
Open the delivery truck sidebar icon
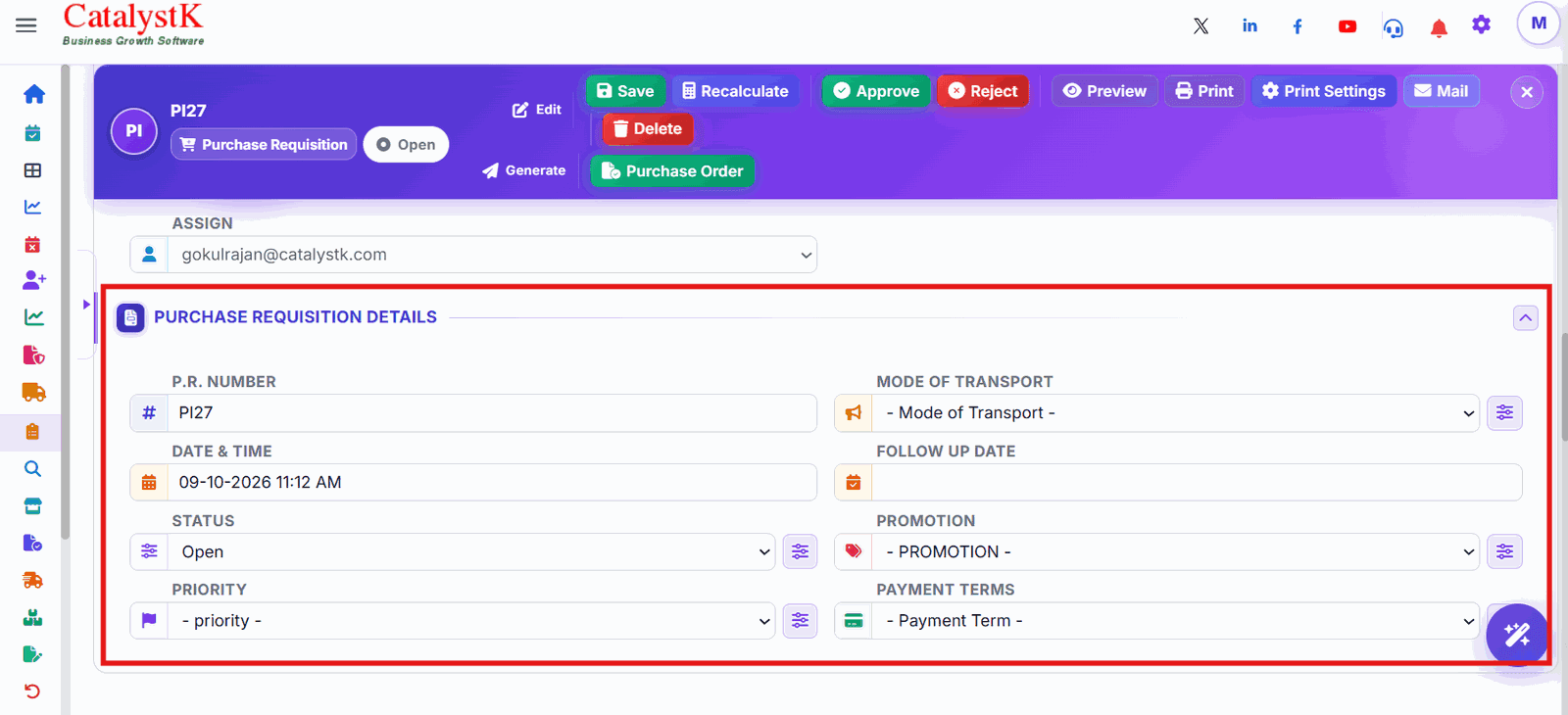33,393
